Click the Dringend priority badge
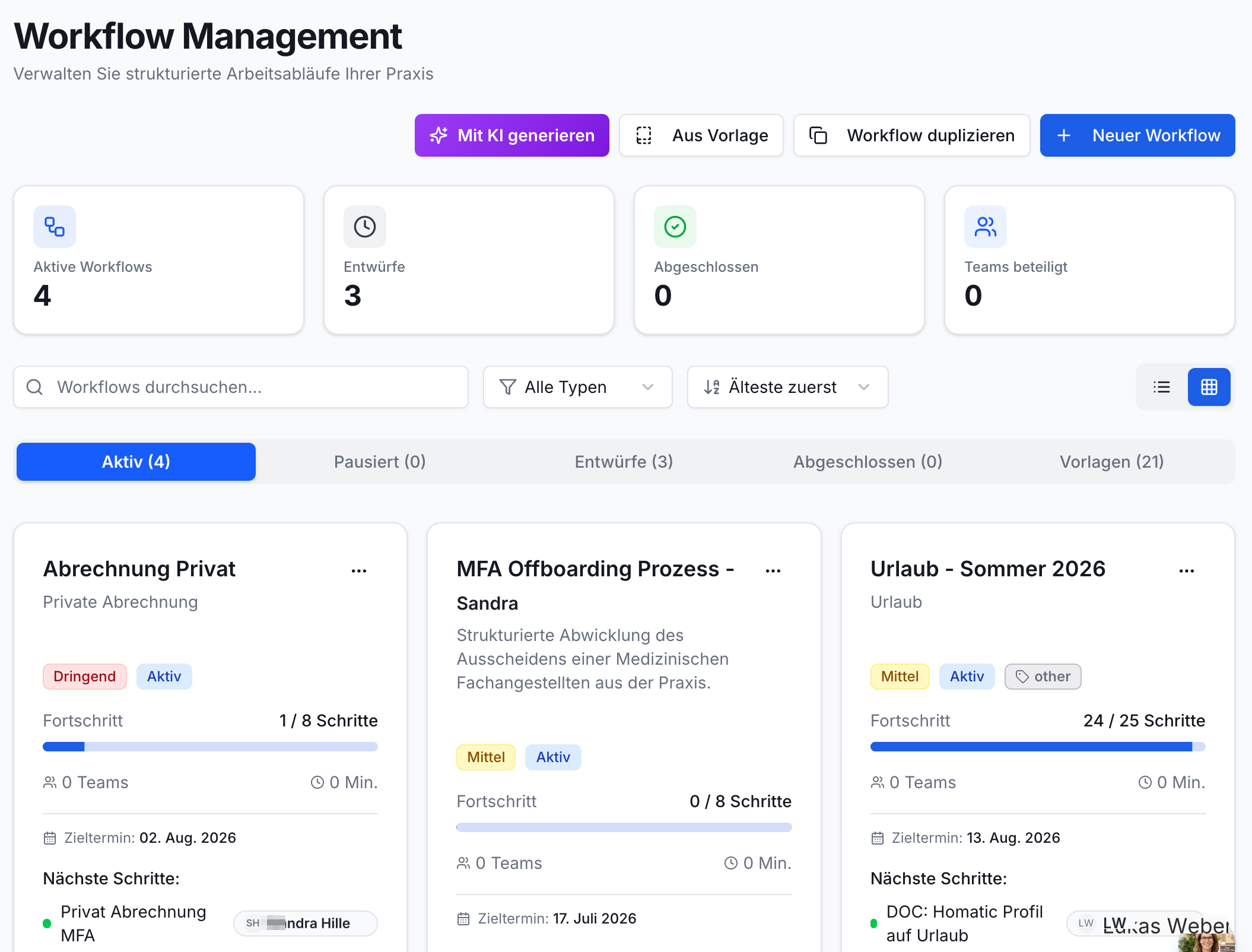The width and height of the screenshot is (1252, 952). click(x=85, y=677)
